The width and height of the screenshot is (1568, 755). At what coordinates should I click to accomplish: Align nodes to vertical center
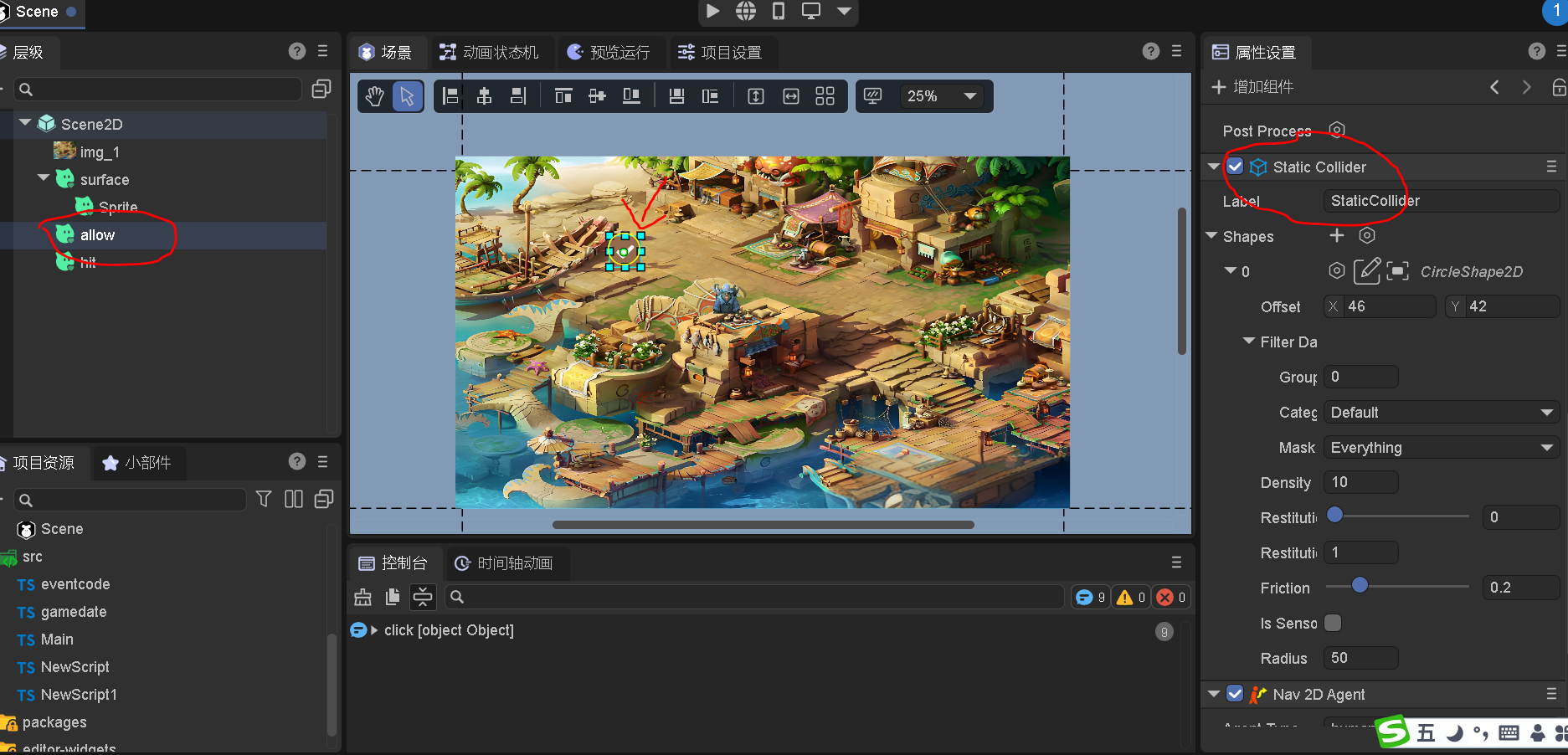point(597,96)
